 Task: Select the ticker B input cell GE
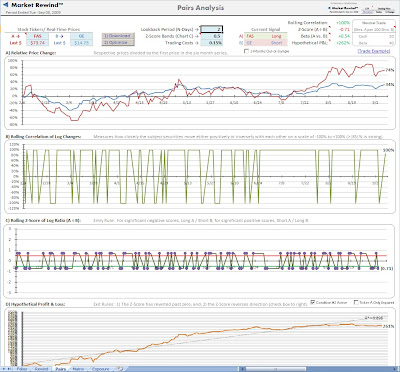(x=81, y=36)
